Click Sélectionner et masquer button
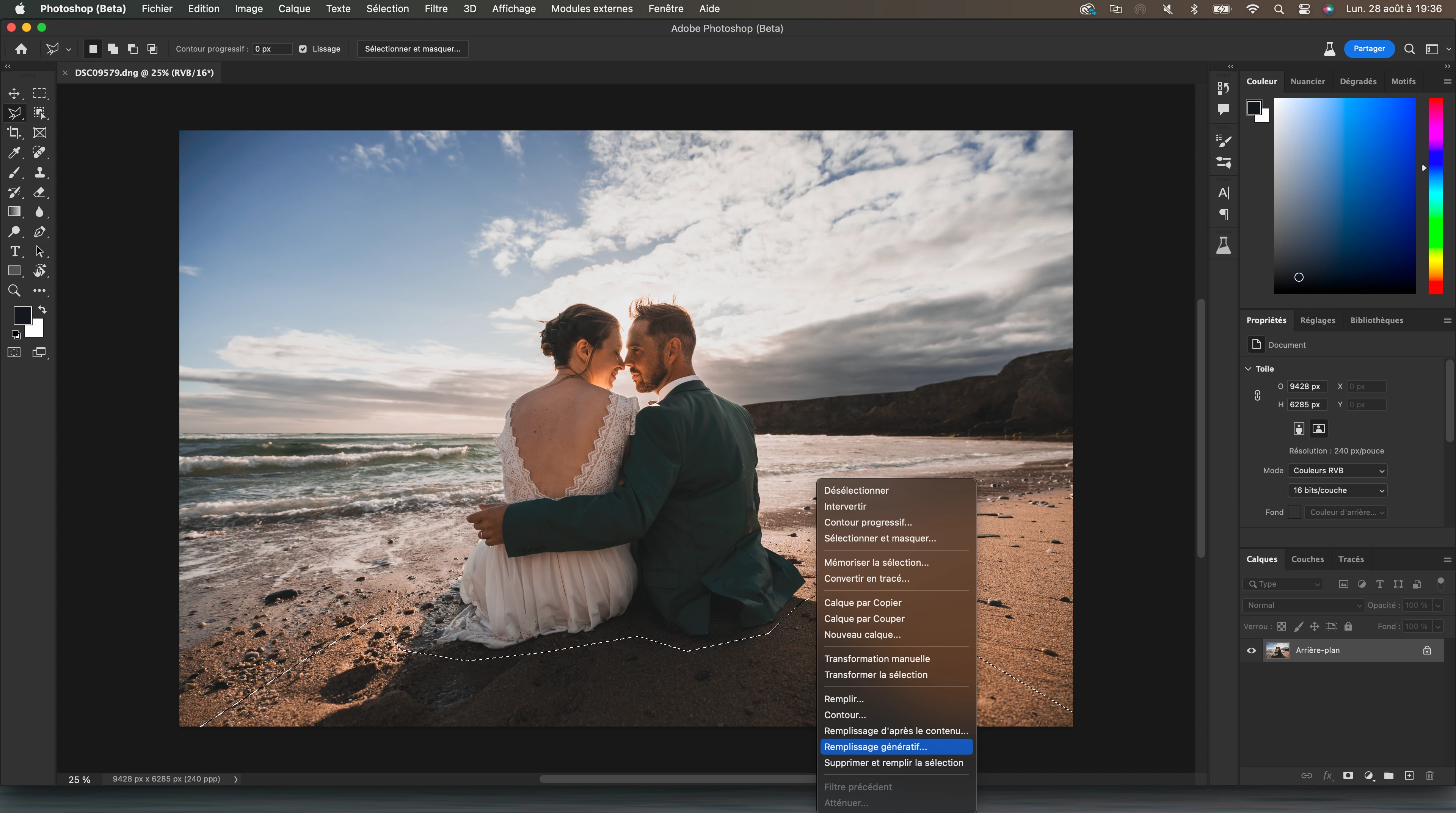Image resolution: width=1456 pixels, height=813 pixels. click(413, 49)
